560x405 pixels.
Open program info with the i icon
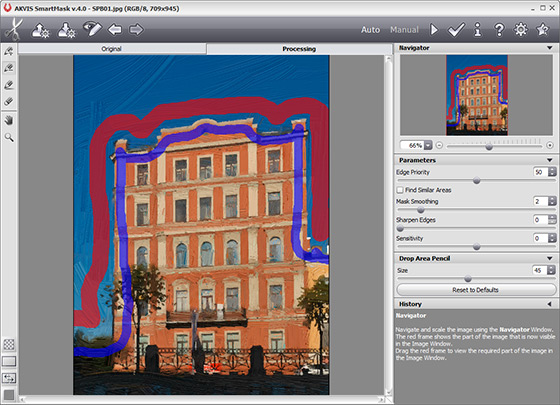[478, 30]
